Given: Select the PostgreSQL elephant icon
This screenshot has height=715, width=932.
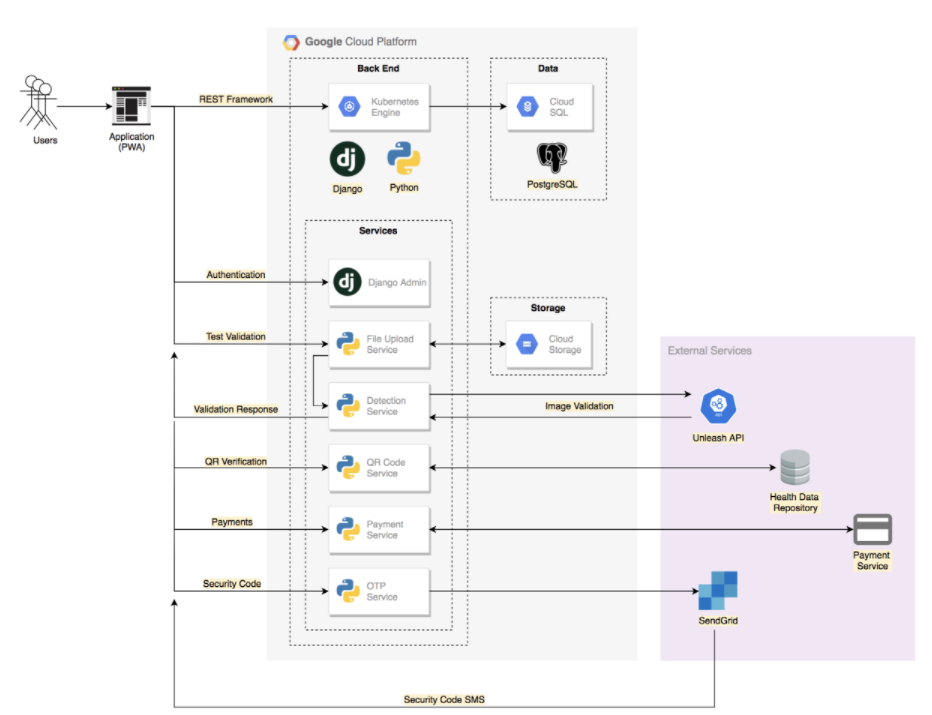Looking at the screenshot, I should [552, 158].
